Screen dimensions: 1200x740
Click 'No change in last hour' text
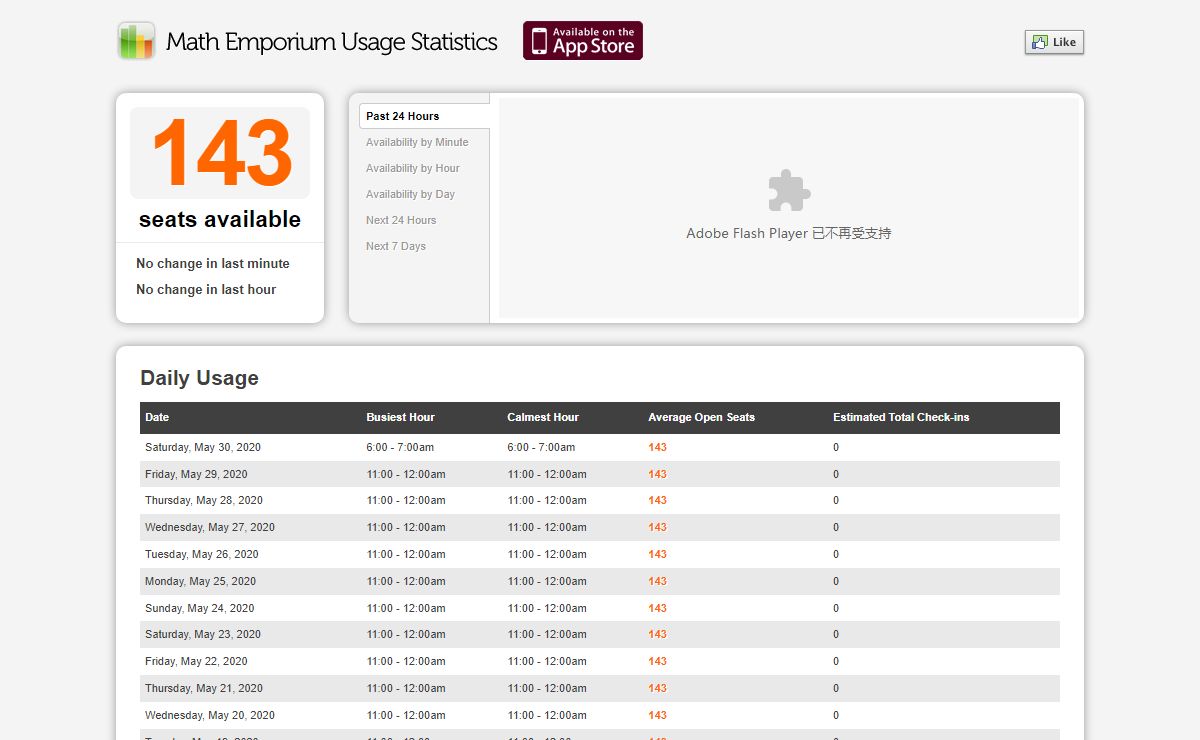tap(206, 290)
